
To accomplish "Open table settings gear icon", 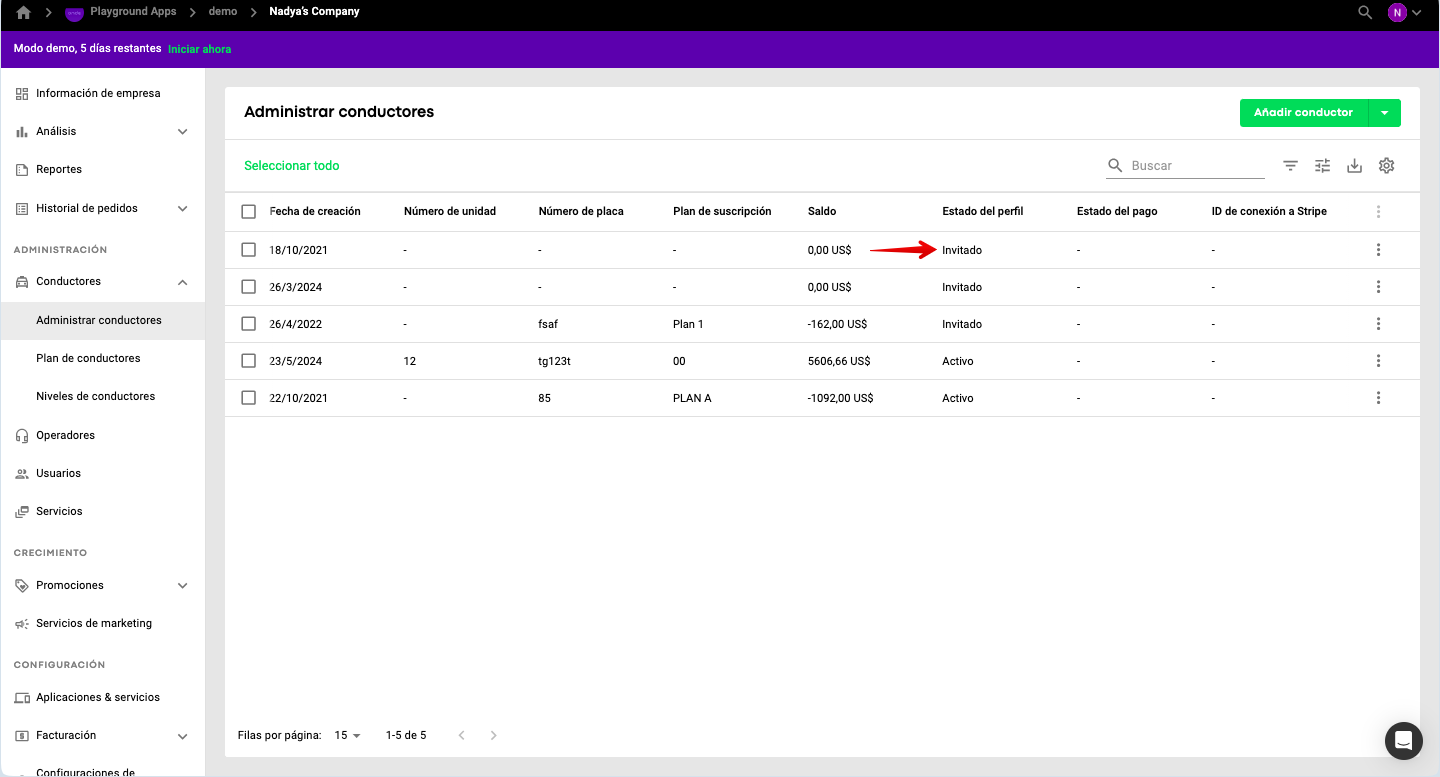I will [1386, 166].
